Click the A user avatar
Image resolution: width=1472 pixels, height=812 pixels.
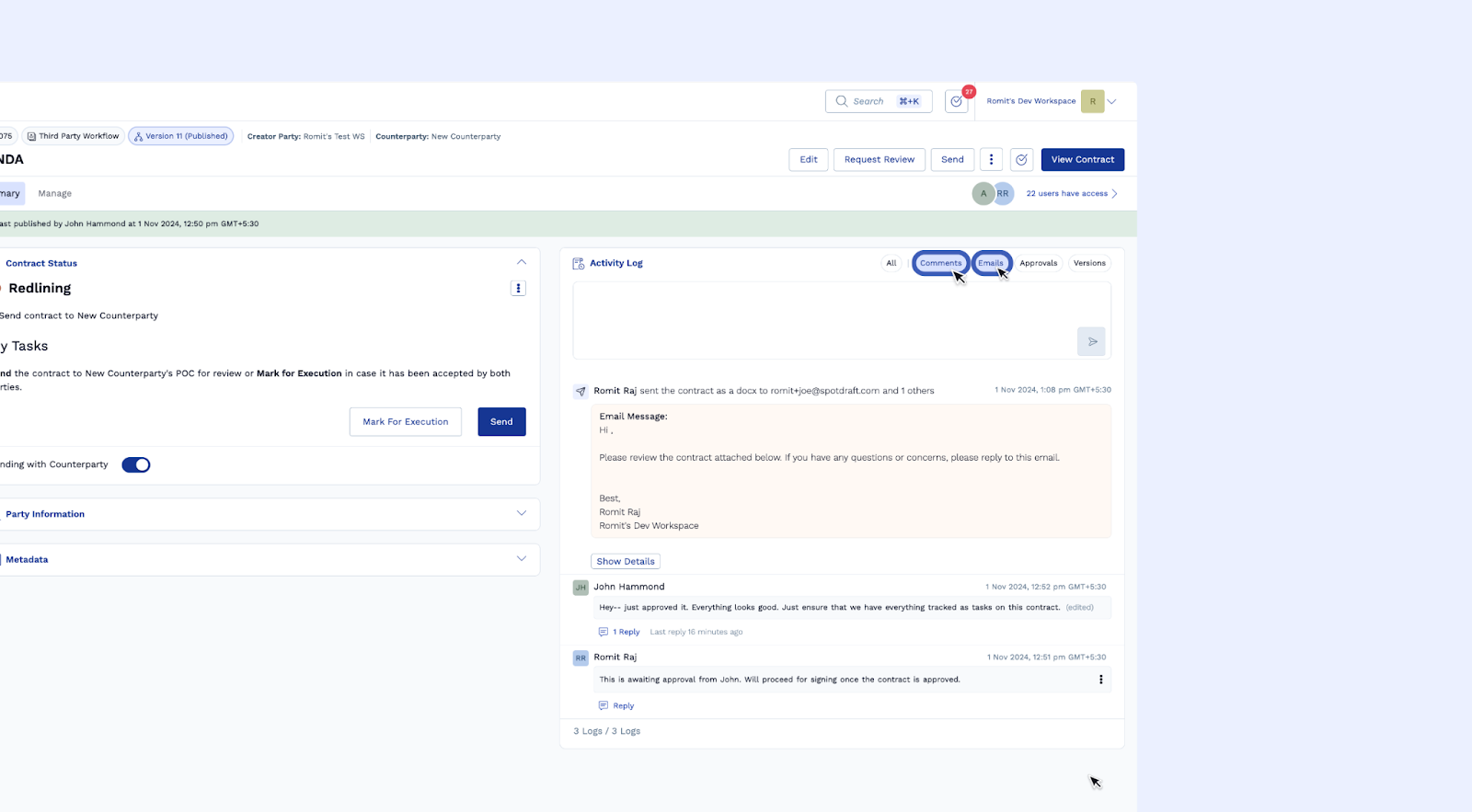(x=983, y=193)
